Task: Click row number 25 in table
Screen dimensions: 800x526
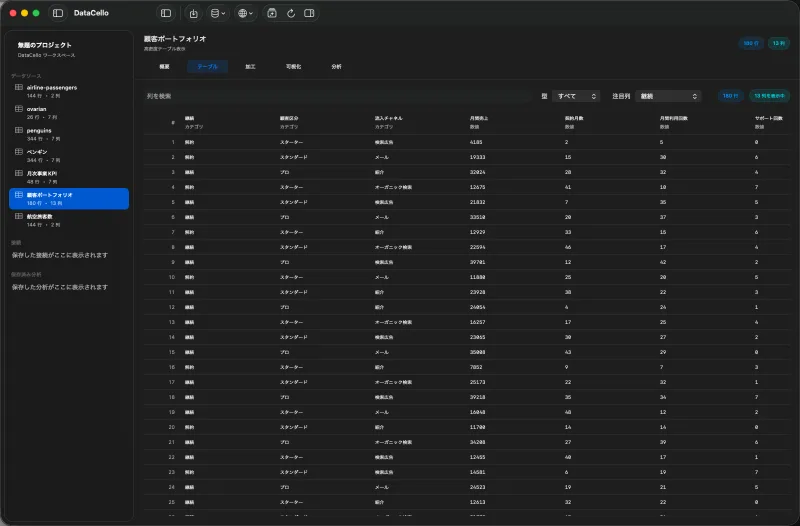Action: coord(171,502)
